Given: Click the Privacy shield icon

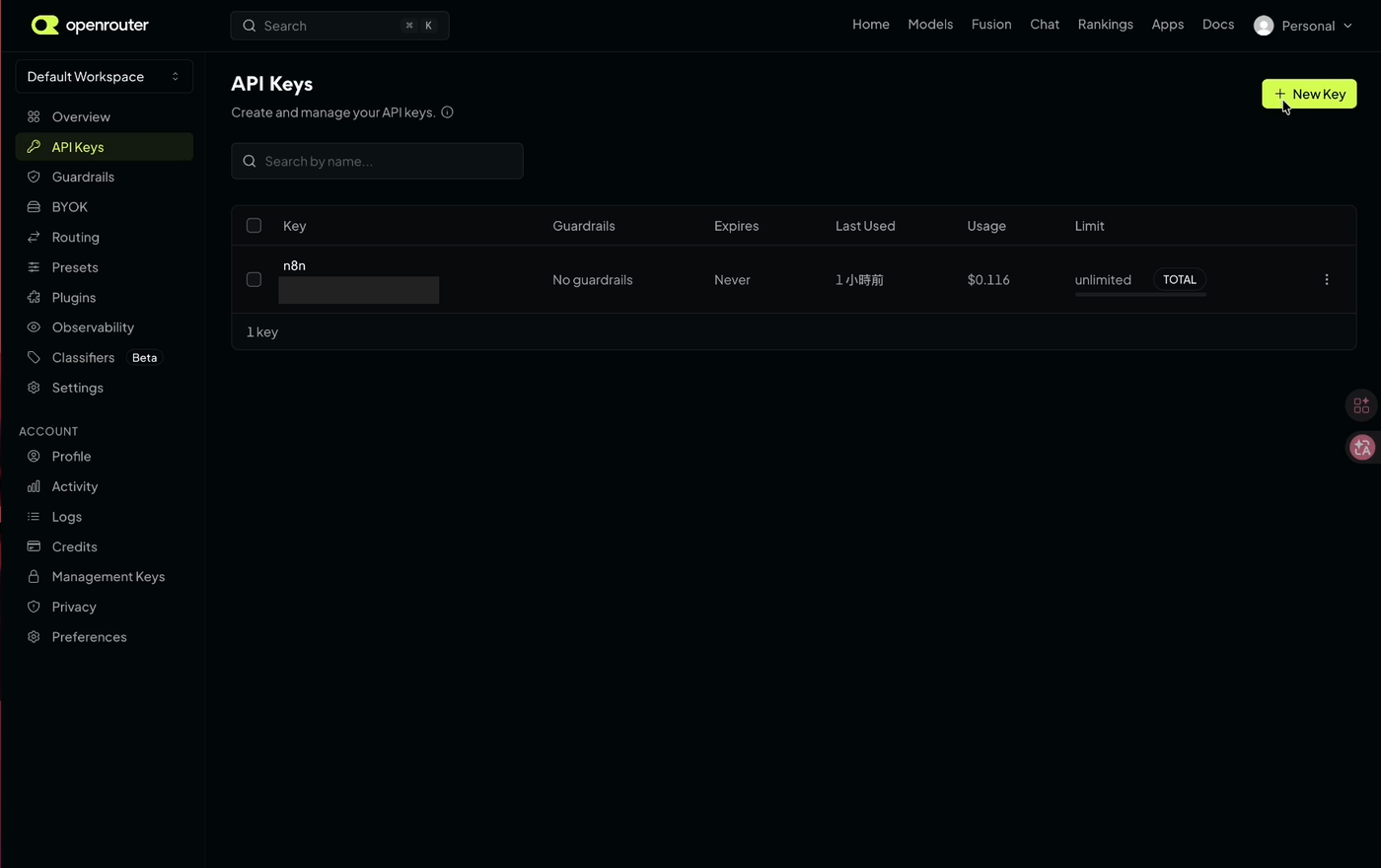Looking at the screenshot, I should [x=34, y=607].
